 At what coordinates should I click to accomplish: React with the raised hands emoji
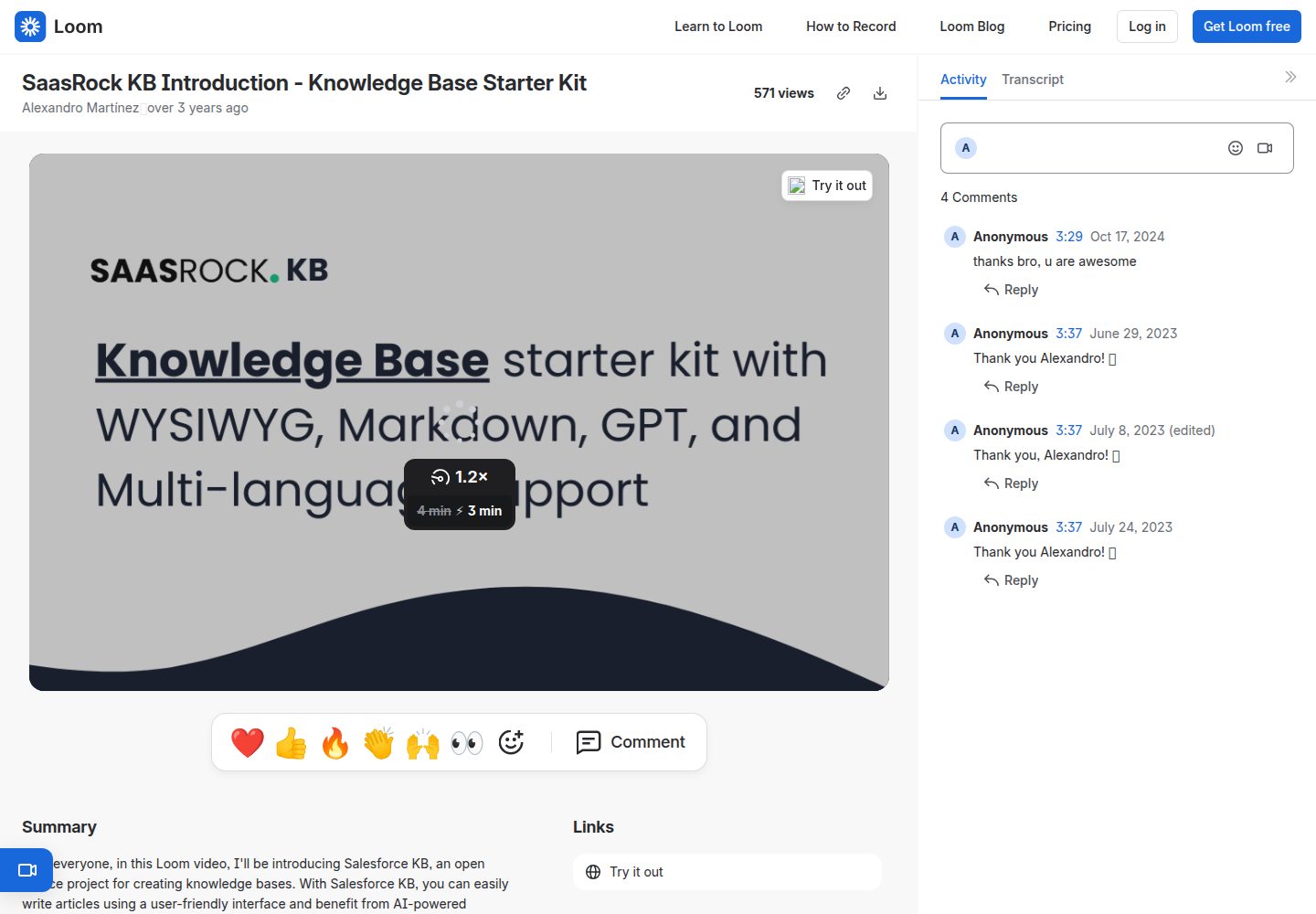click(x=423, y=742)
